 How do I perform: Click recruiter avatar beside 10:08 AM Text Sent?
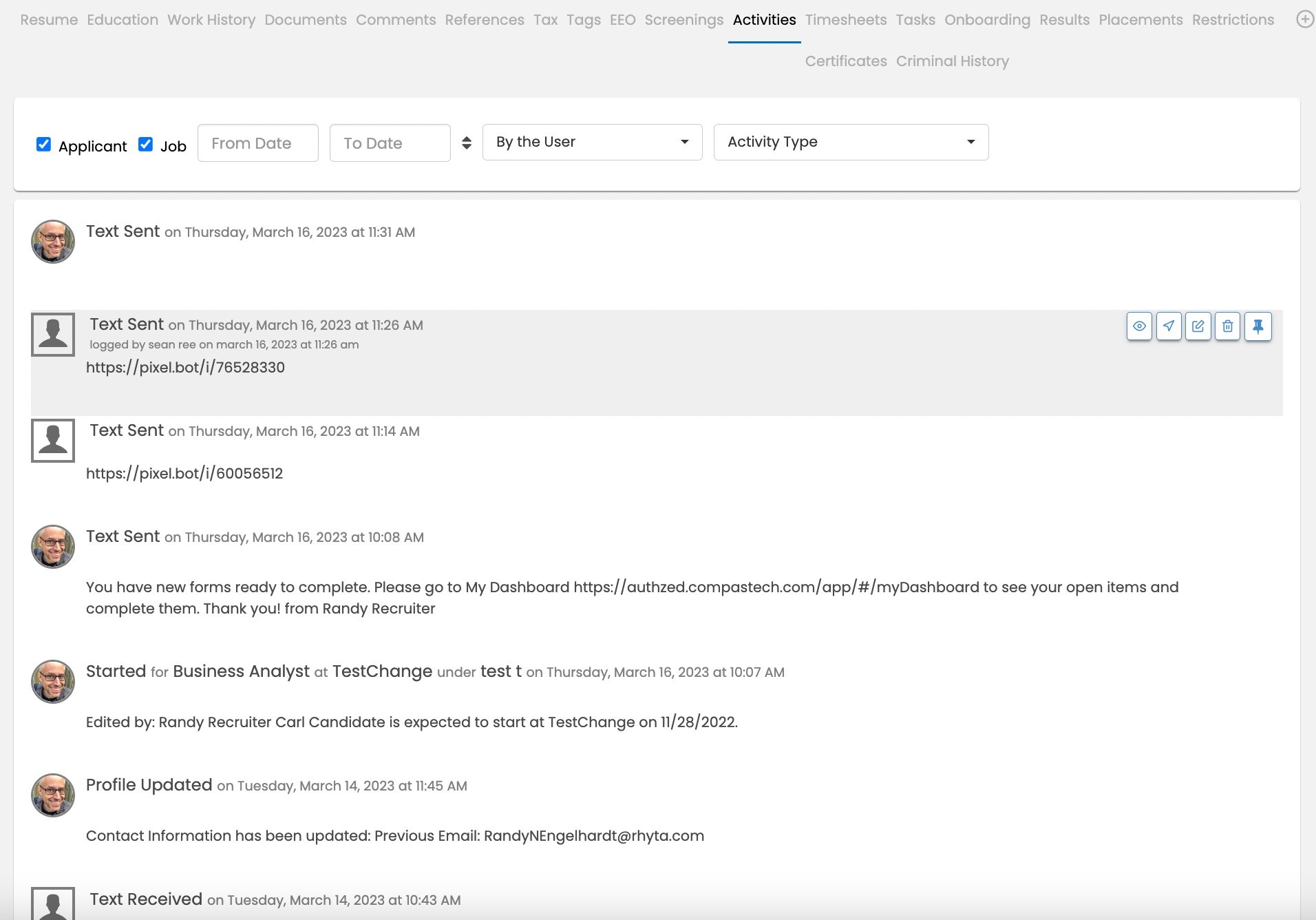53,547
